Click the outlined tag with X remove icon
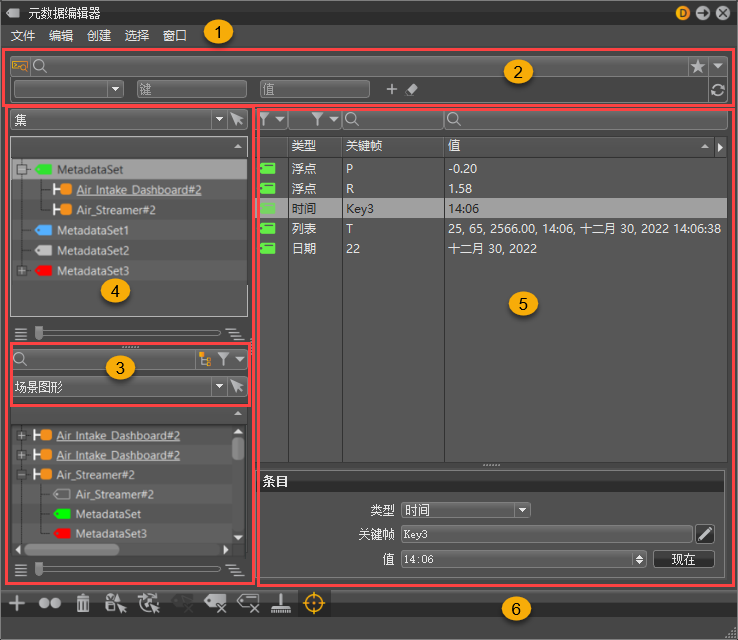The width and height of the screenshot is (738, 640). click(x=248, y=603)
